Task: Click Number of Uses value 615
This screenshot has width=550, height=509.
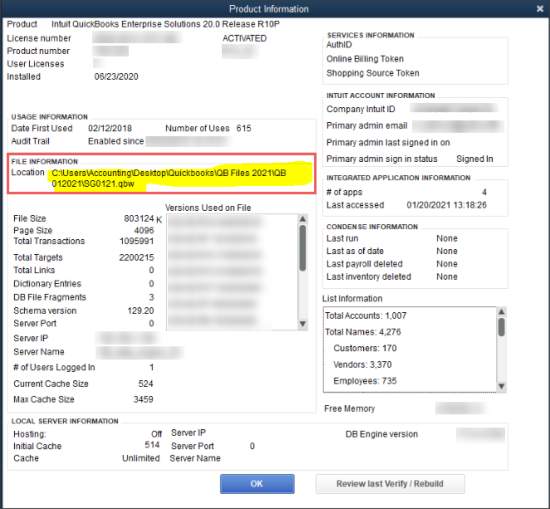Action: pyautogui.click(x=244, y=128)
